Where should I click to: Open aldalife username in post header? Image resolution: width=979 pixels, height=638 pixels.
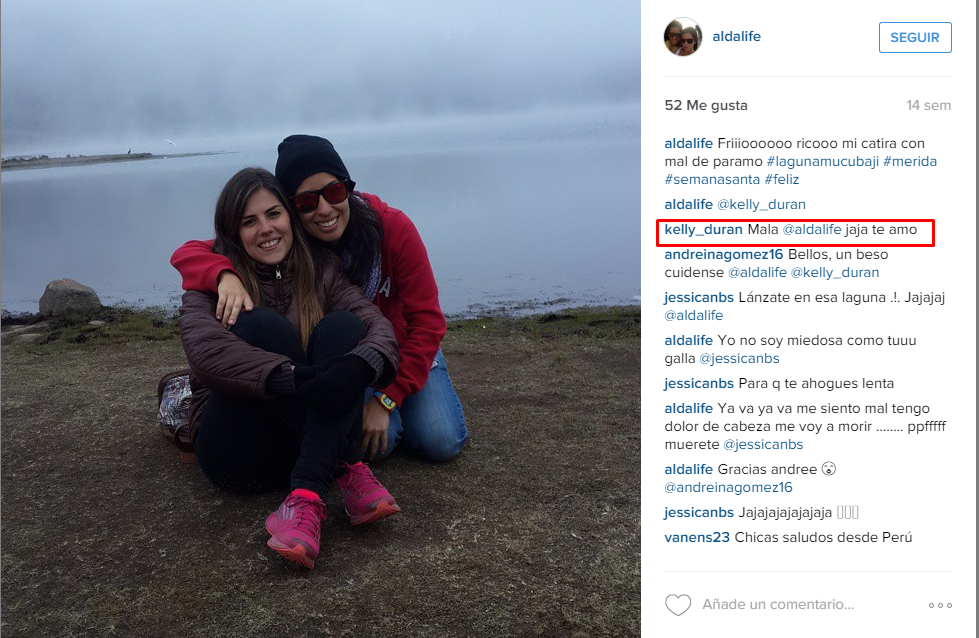click(x=736, y=36)
